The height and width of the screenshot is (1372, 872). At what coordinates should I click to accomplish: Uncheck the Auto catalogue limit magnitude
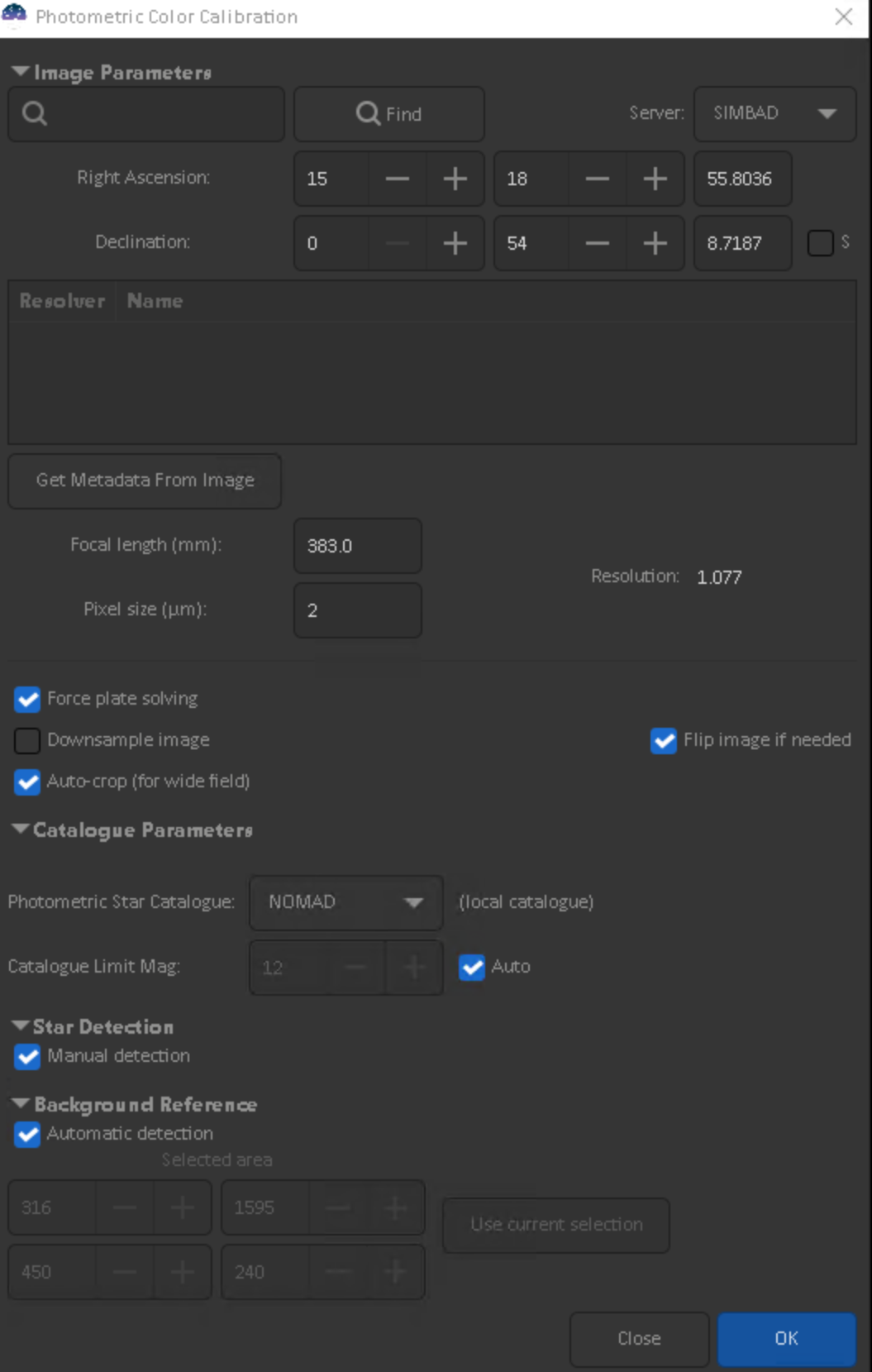[472, 967]
